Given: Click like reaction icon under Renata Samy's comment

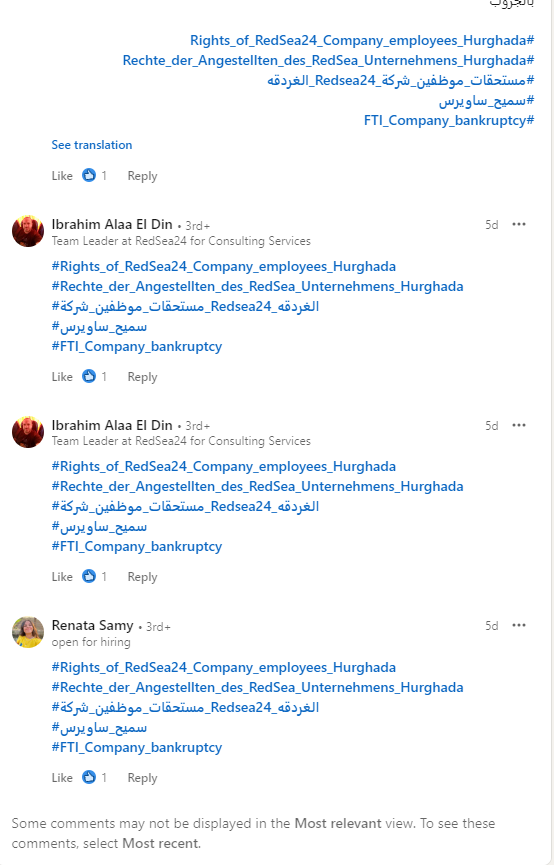Looking at the screenshot, I should point(89,777).
